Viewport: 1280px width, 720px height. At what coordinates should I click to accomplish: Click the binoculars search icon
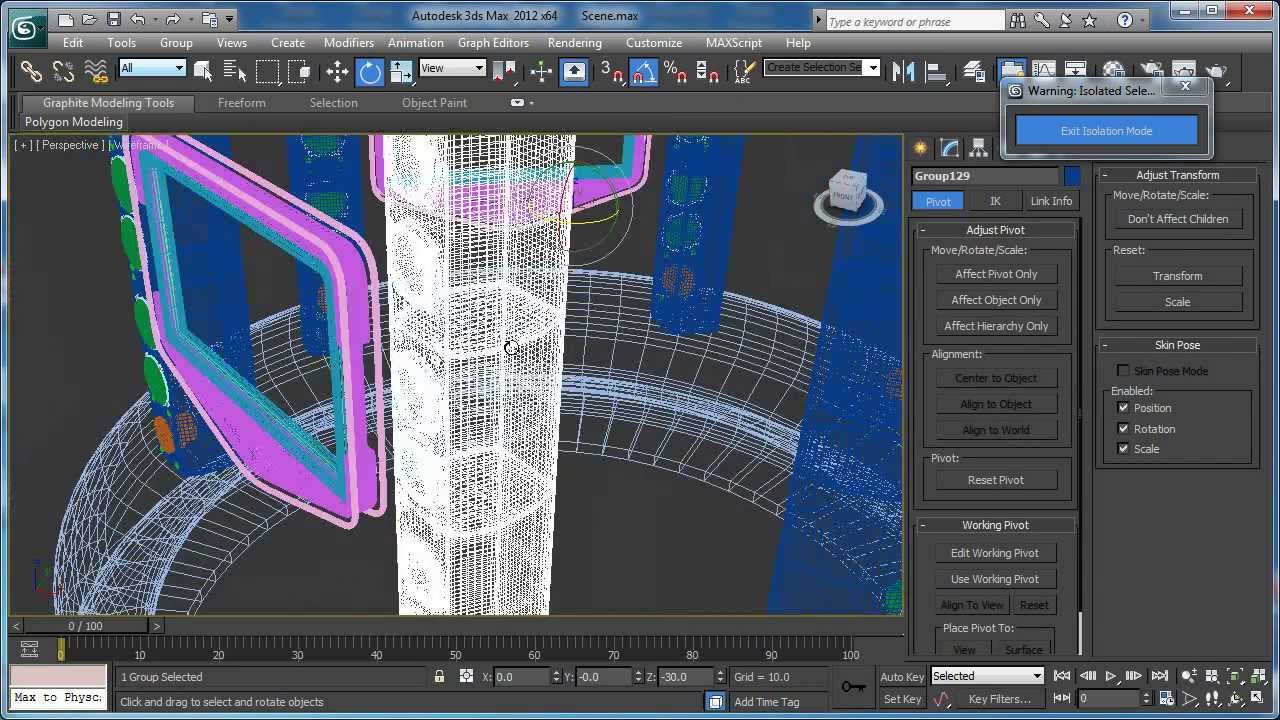(x=1018, y=20)
